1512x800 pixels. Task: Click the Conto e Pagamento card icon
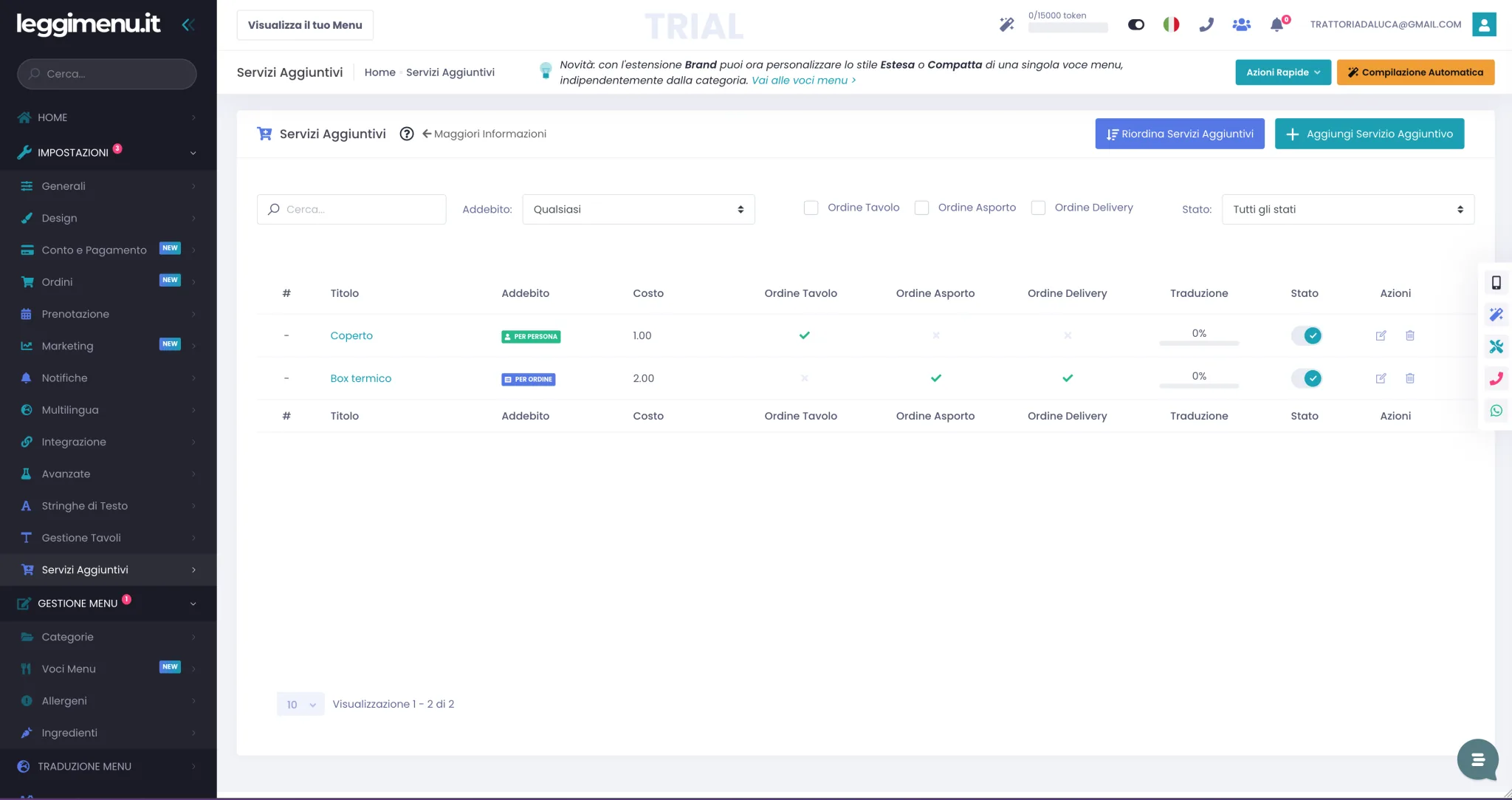click(x=27, y=250)
